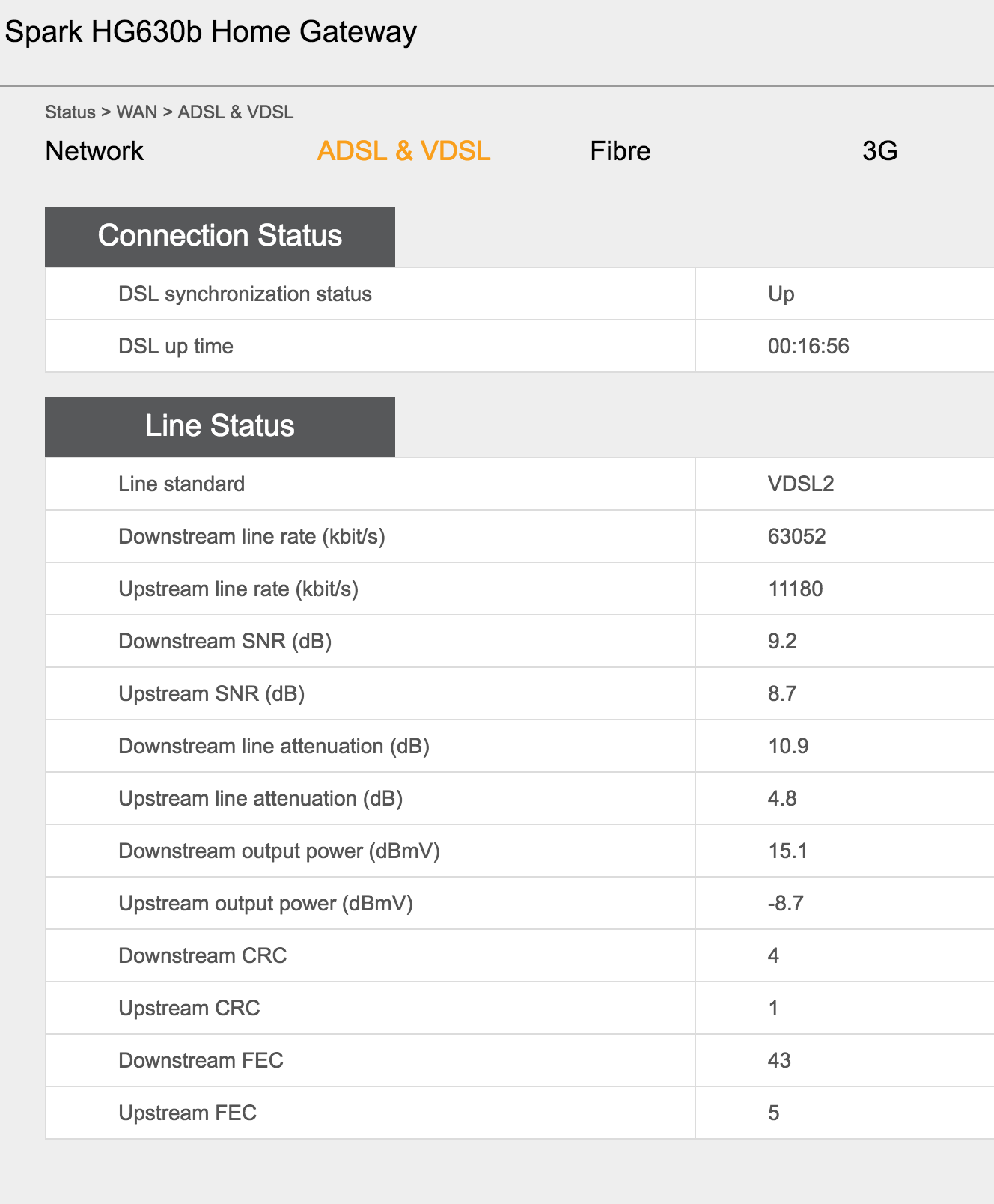Click the Line standard VDSL2 value
The width and height of the screenshot is (994, 1204).
800,484
